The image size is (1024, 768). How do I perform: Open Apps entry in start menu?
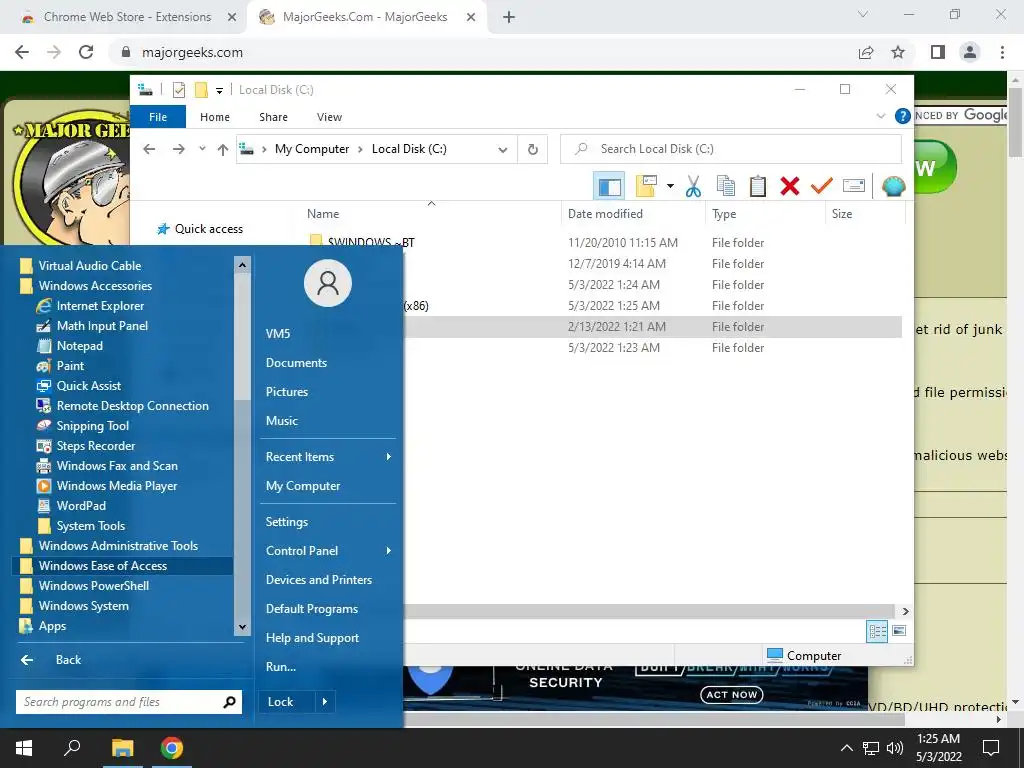(x=52, y=626)
